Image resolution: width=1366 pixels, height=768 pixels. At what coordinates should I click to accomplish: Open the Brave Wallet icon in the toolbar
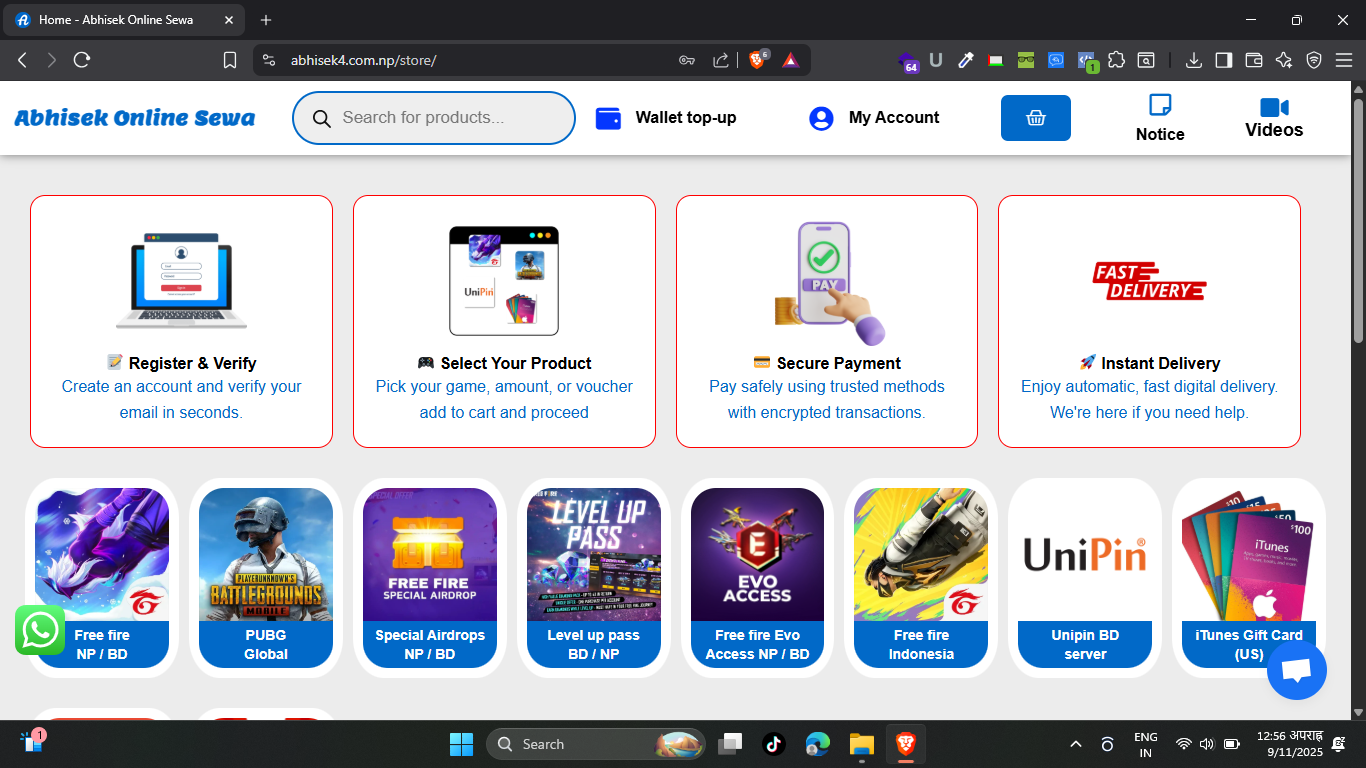click(x=1253, y=60)
